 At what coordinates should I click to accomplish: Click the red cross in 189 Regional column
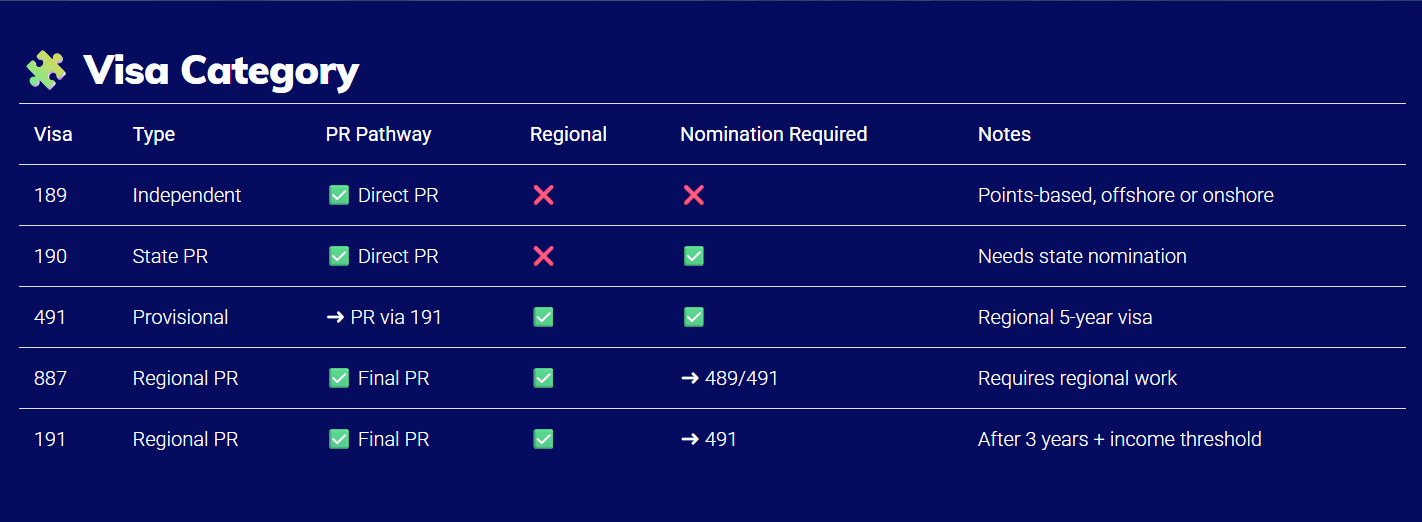[543, 195]
